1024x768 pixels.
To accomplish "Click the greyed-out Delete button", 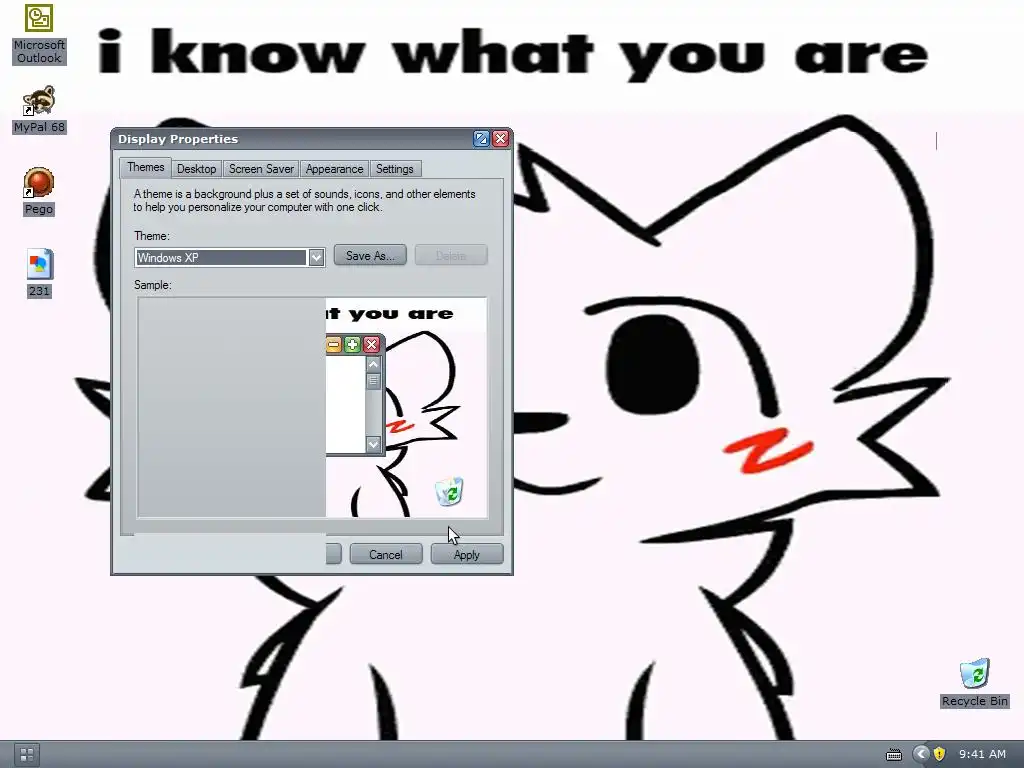I will pyautogui.click(x=451, y=255).
